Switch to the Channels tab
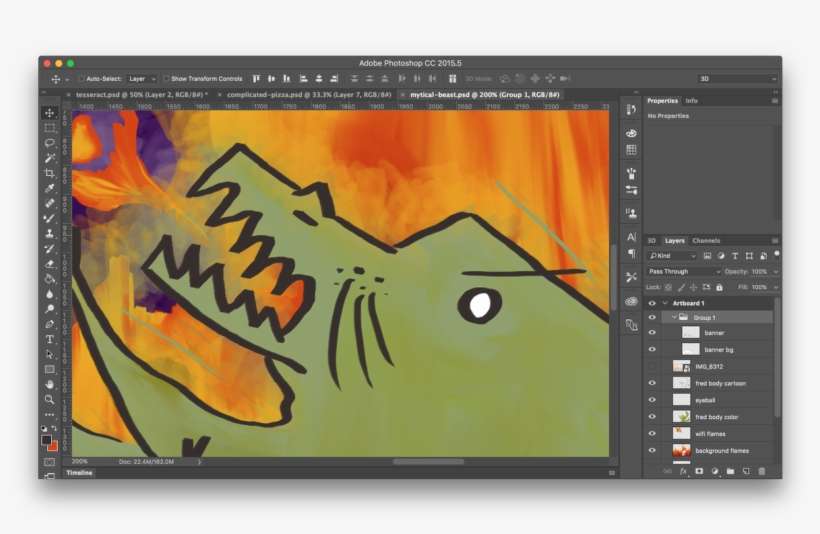Viewport: 820px width, 534px height. coord(706,241)
